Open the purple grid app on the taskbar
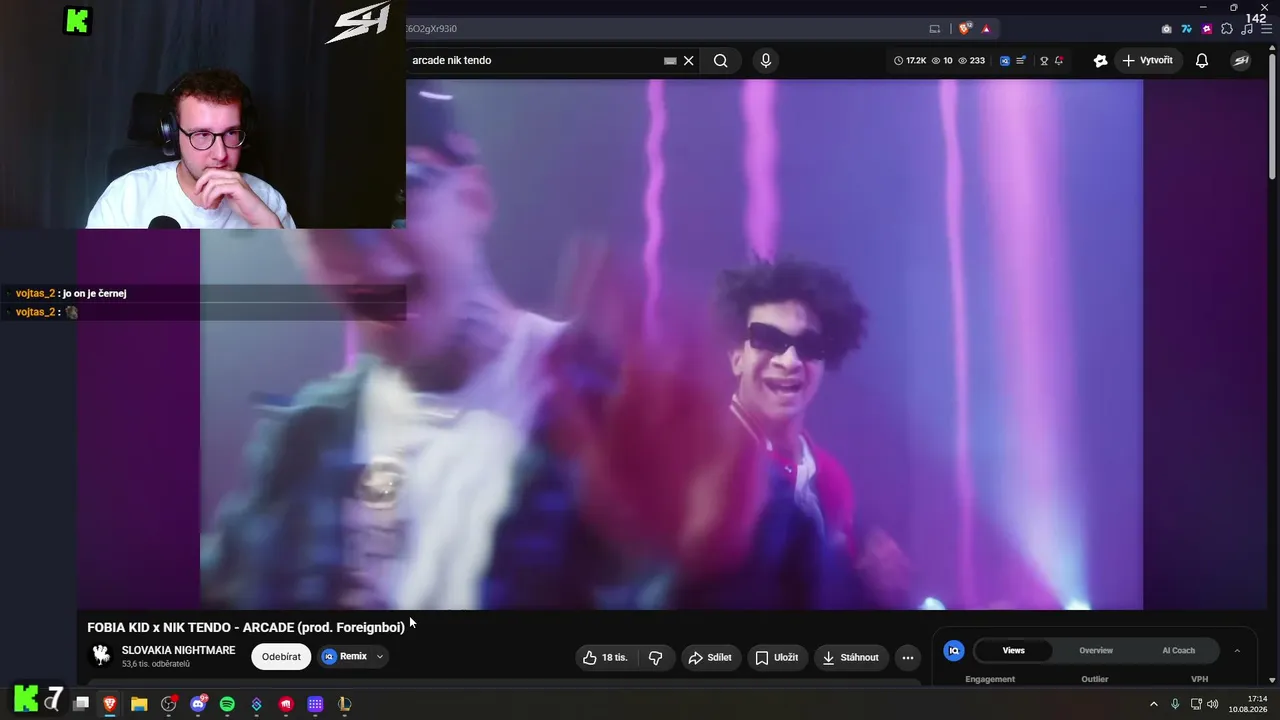The image size is (1280, 720). pos(315,704)
